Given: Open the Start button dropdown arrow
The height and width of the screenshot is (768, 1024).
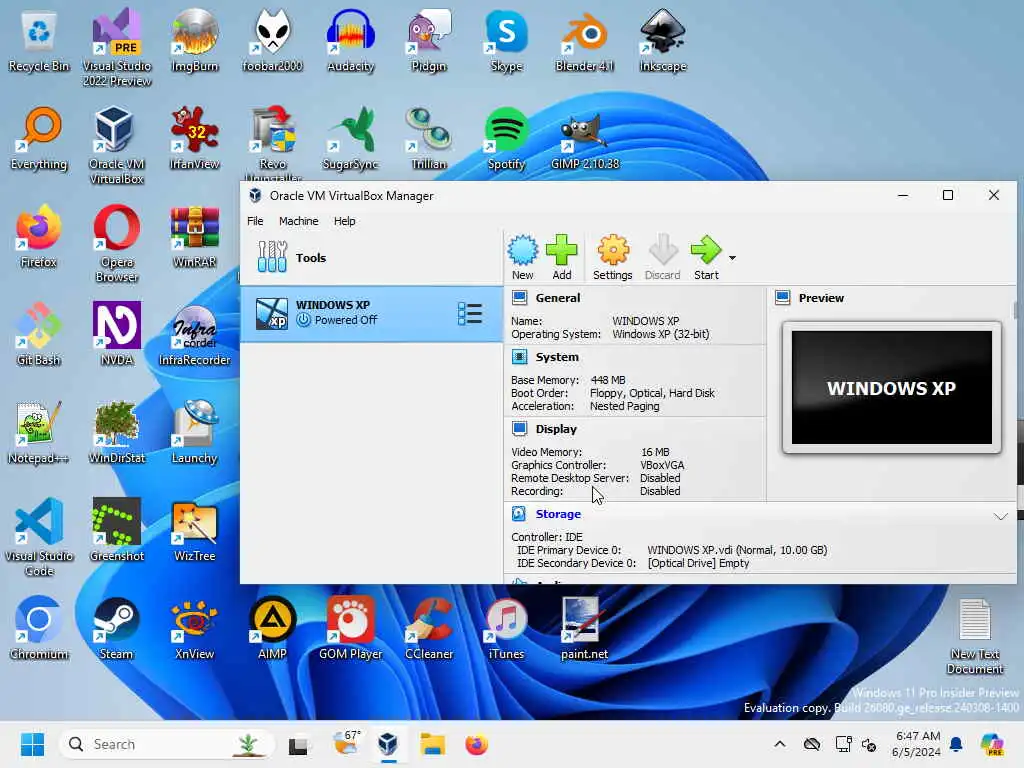Looking at the screenshot, I should (x=732, y=258).
